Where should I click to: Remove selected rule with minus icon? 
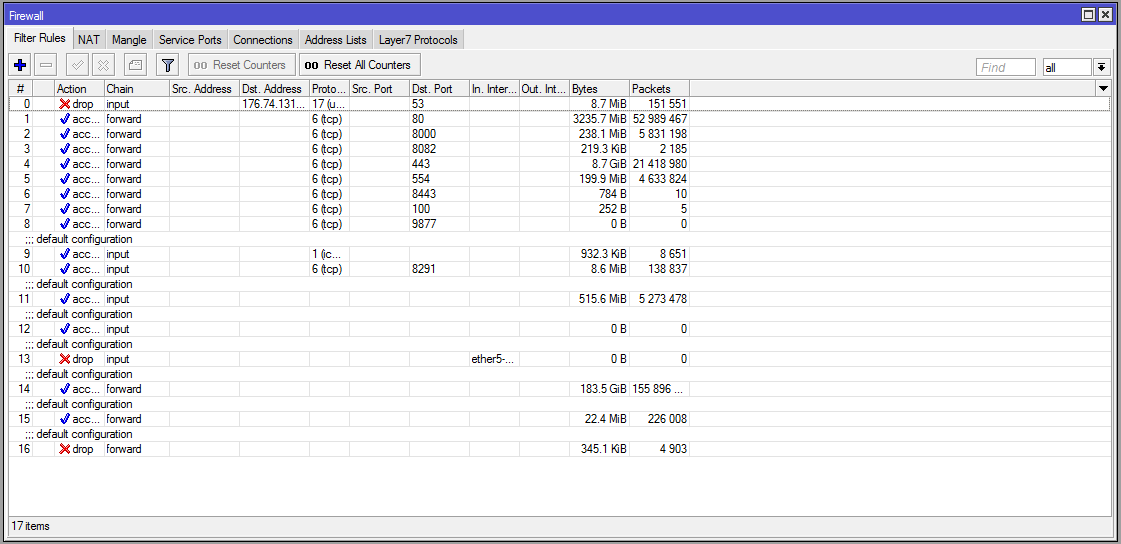pos(46,65)
